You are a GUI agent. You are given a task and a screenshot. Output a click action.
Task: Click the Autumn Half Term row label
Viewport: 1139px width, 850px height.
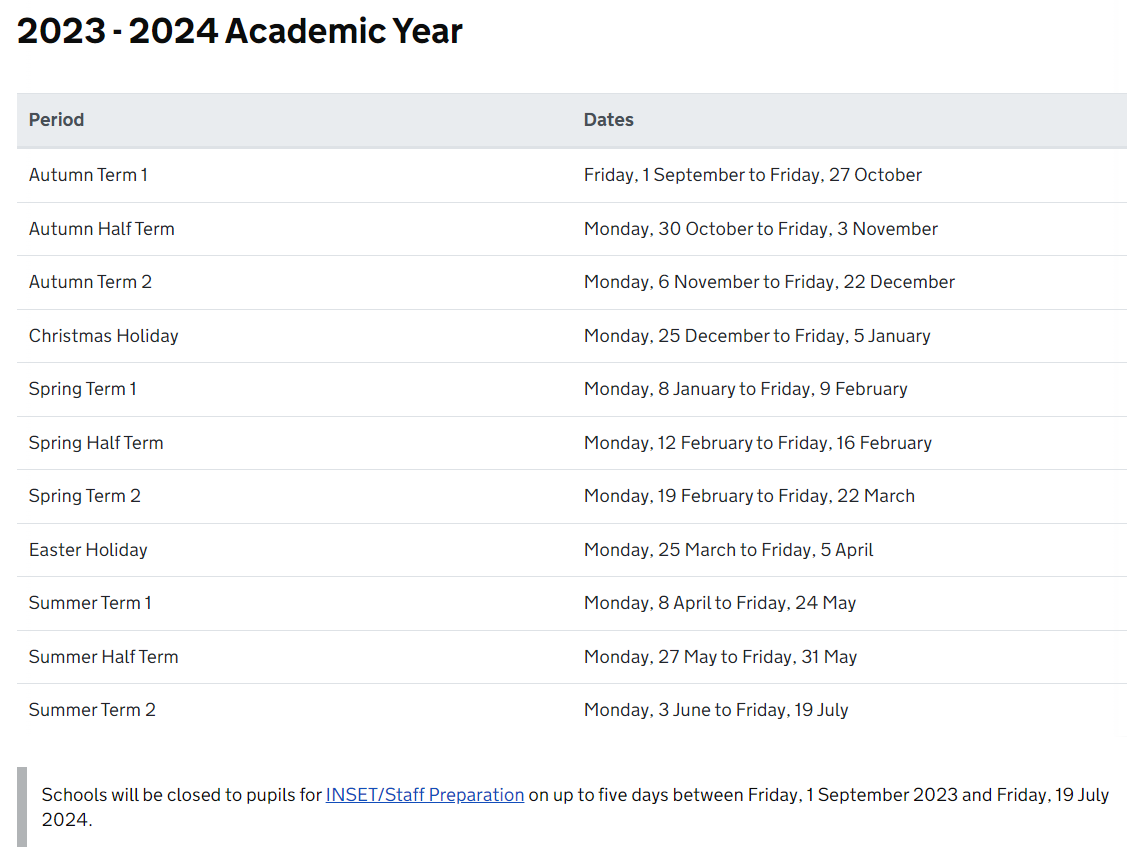pos(102,229)
